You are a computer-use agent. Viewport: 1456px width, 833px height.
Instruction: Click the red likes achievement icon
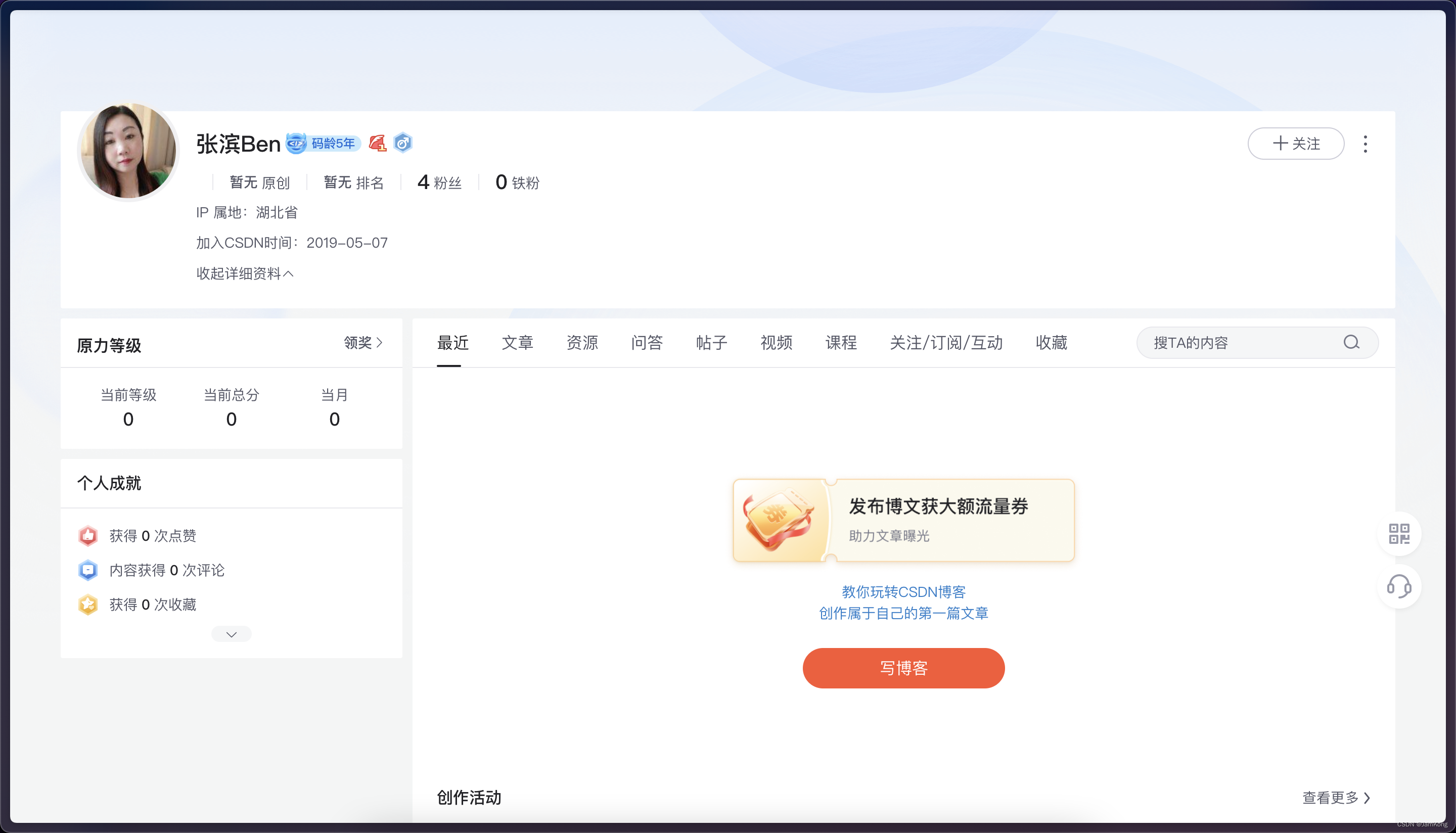tap(87, 535)
